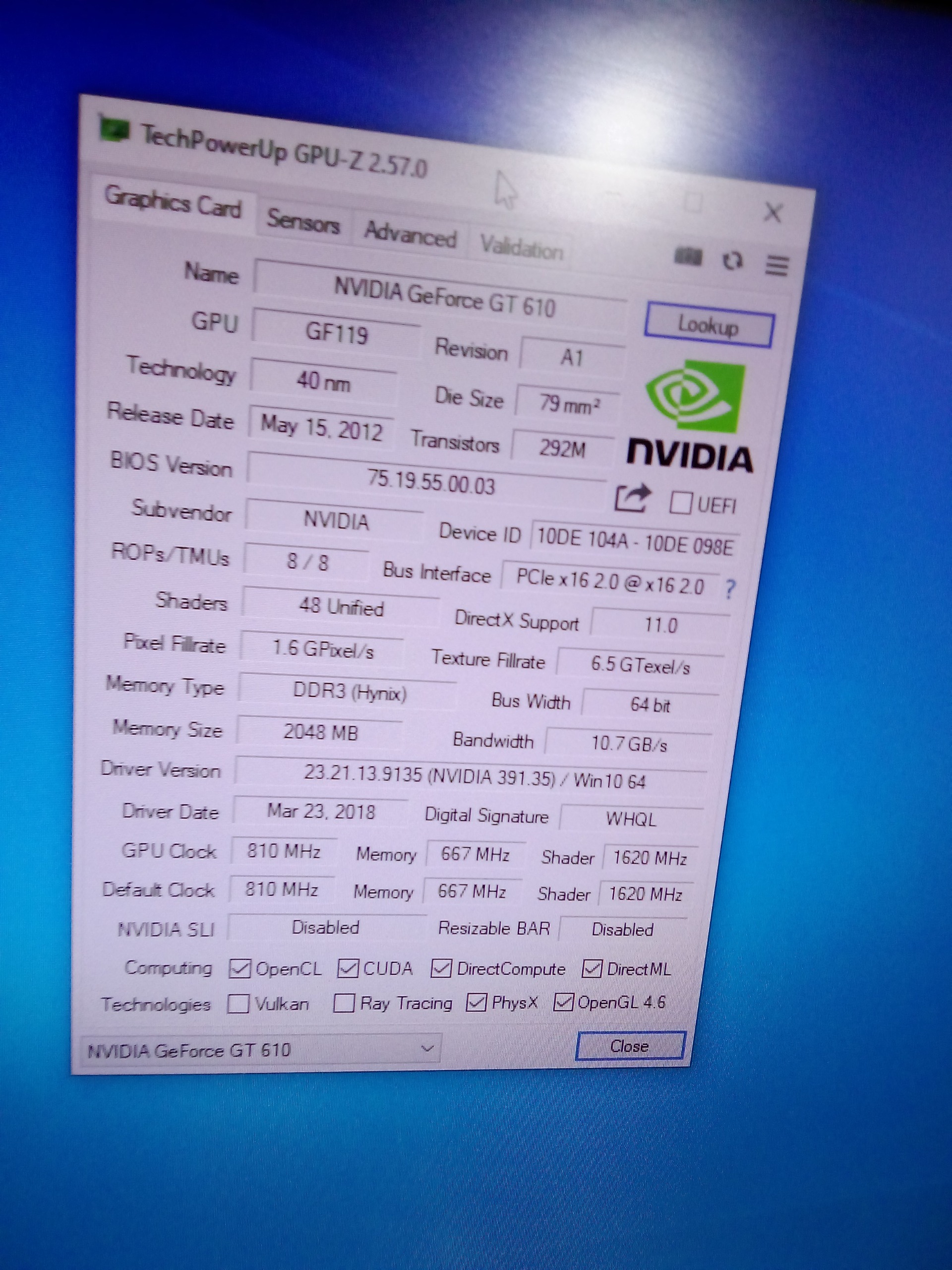Click the screenshot camera icon
Image resolution: width=952 pixels, height=1270 pixels.
[x=688, y=256]
